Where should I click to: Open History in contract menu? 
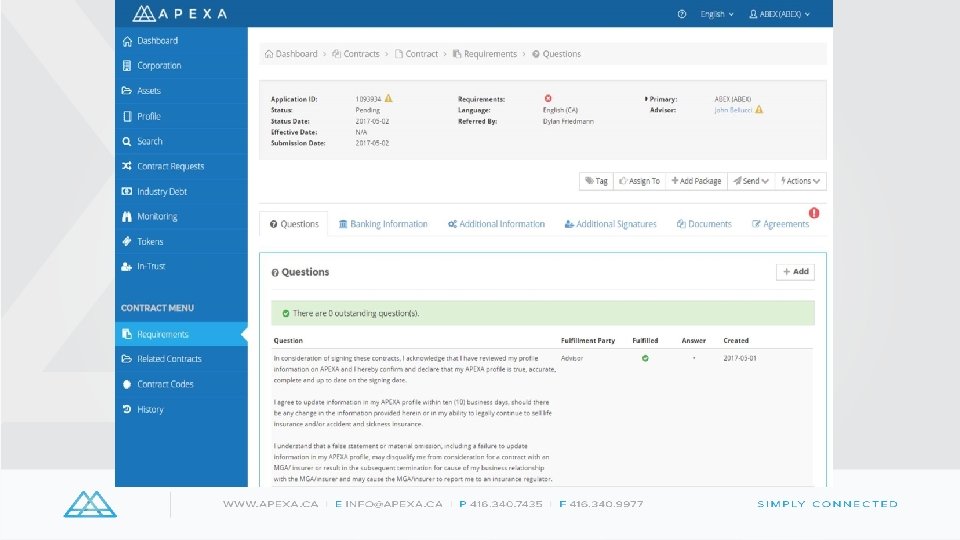[x=181, y=409]
